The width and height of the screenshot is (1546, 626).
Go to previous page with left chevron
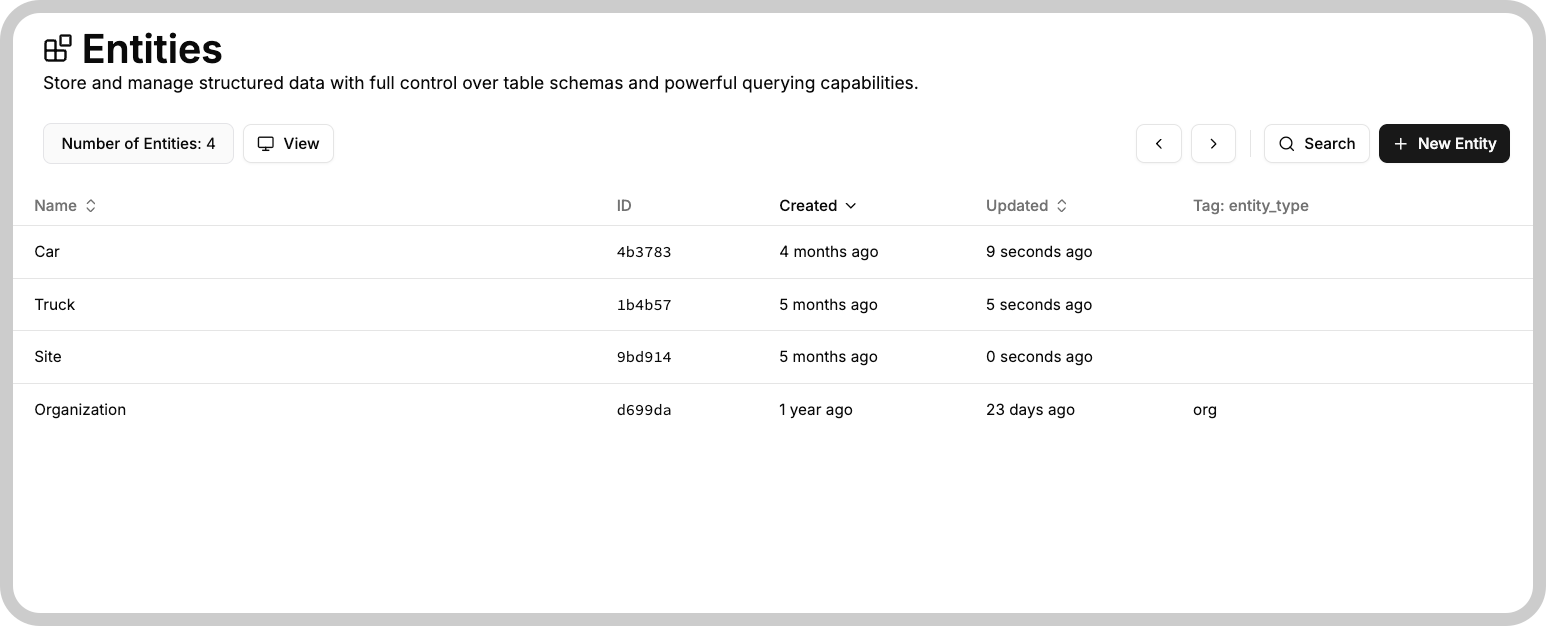click(x=1159, y=144)
